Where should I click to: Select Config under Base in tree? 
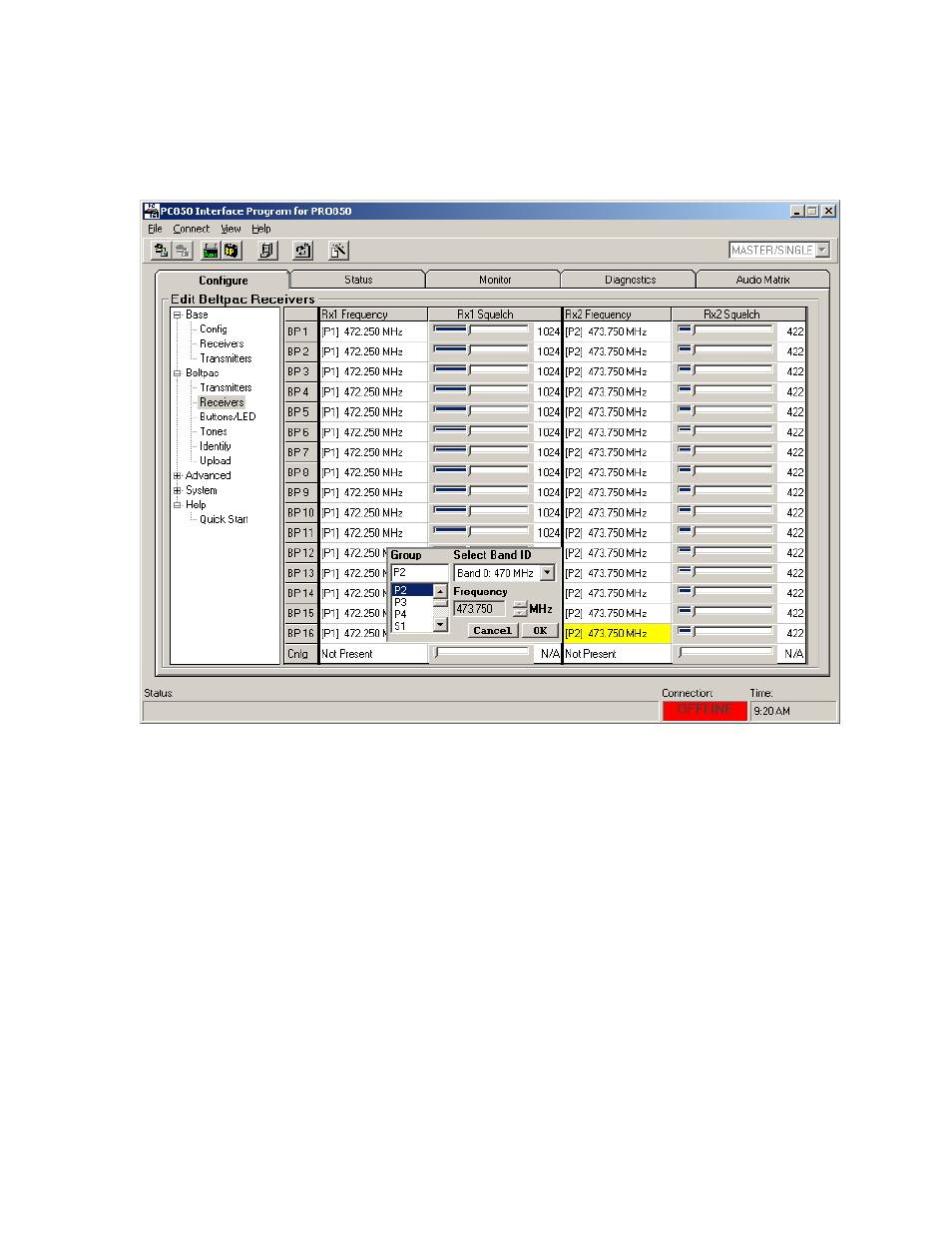point(213,328)
